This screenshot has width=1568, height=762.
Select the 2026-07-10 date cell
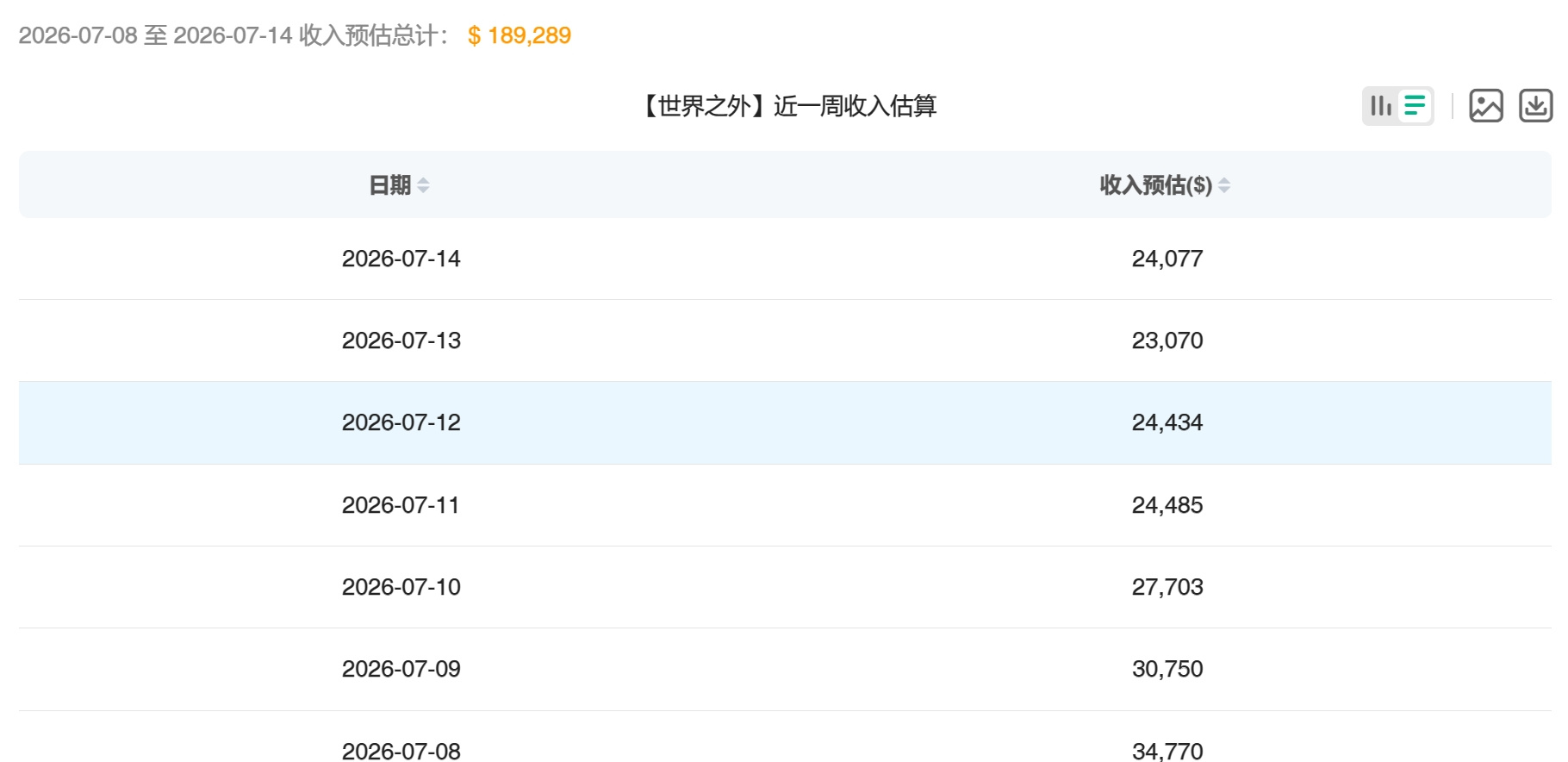click(x=401, y=587)
